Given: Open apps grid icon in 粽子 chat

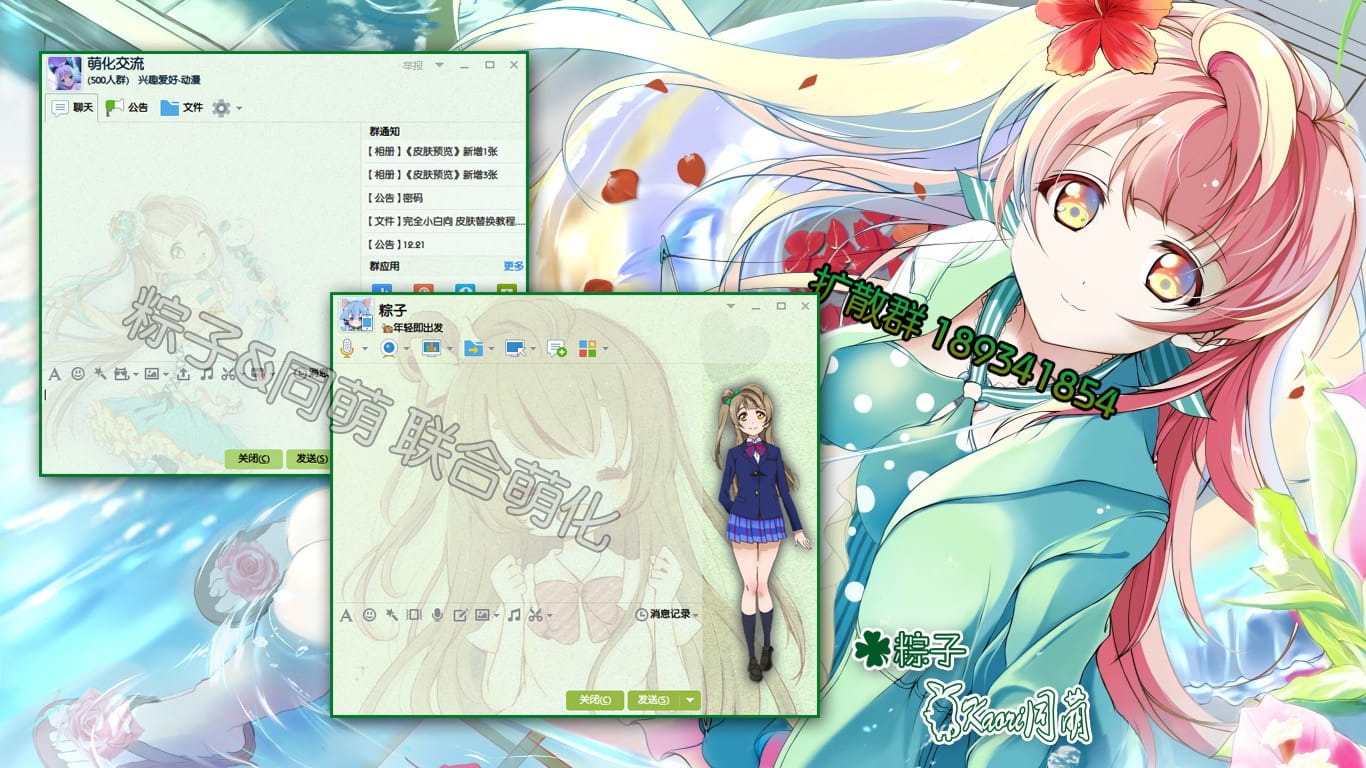Looking at the screenshot, I should click(588, 348).
